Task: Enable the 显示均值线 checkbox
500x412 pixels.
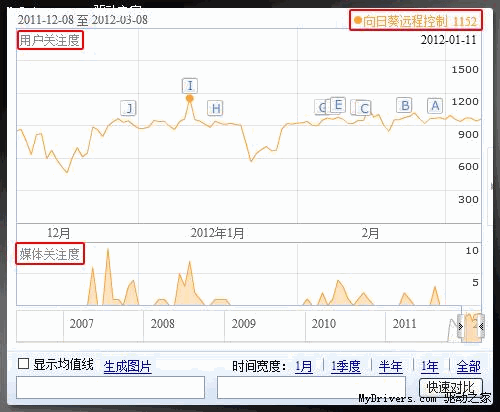Action: coord(23,364)
